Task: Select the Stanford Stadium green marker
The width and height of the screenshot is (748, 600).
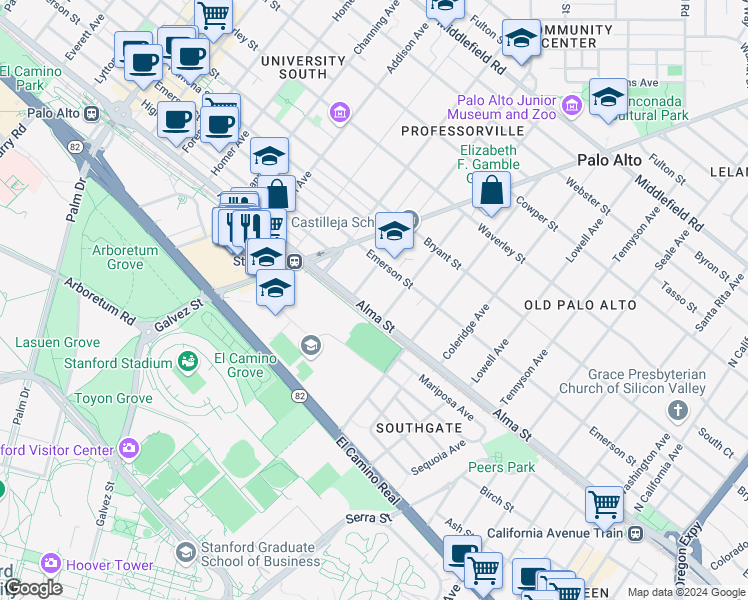Action: 188,362
